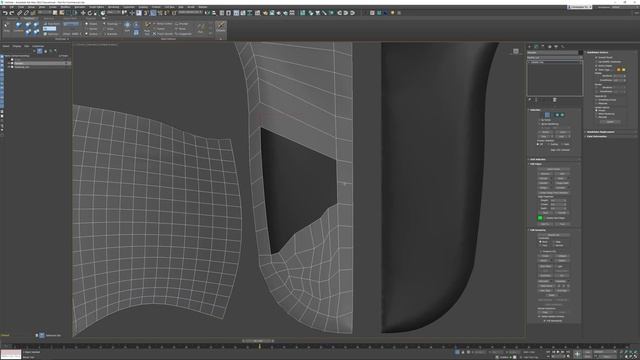This screenshot has width=640, height=360.
Task: Toggle Isoline Display checkbox
Action: (x=596, y=66)
